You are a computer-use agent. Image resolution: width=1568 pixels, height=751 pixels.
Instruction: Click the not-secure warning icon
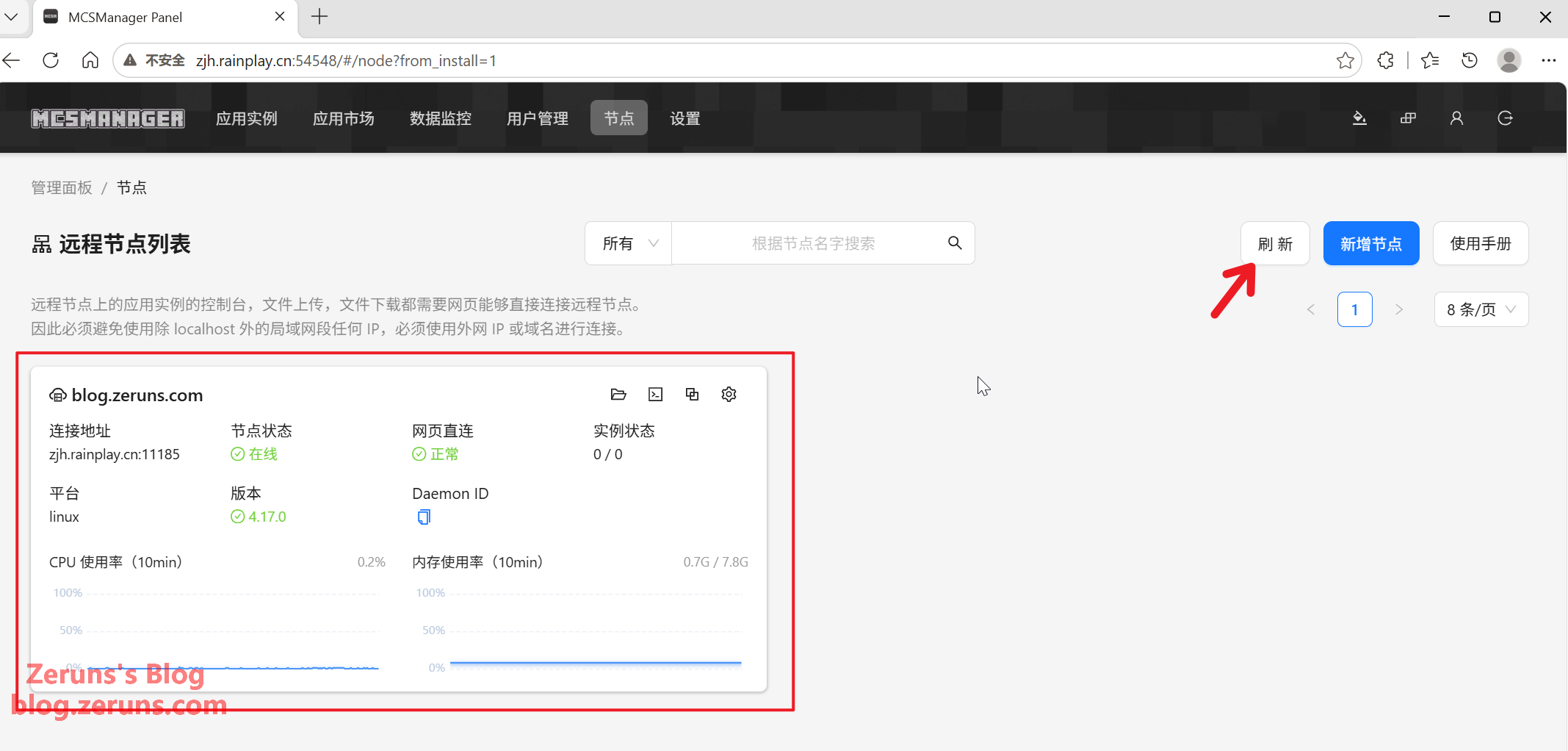pyautogui.click(x=130, y=60)
